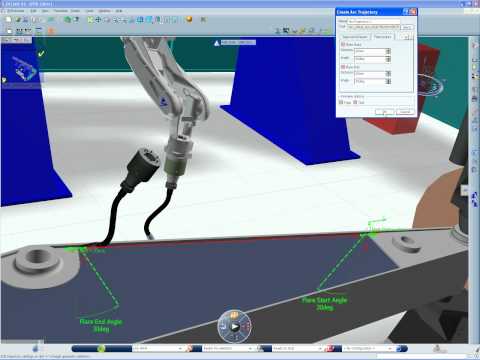Open the dropdown right of the green-dot slider
480x360 pixels.
coord(157,348)
